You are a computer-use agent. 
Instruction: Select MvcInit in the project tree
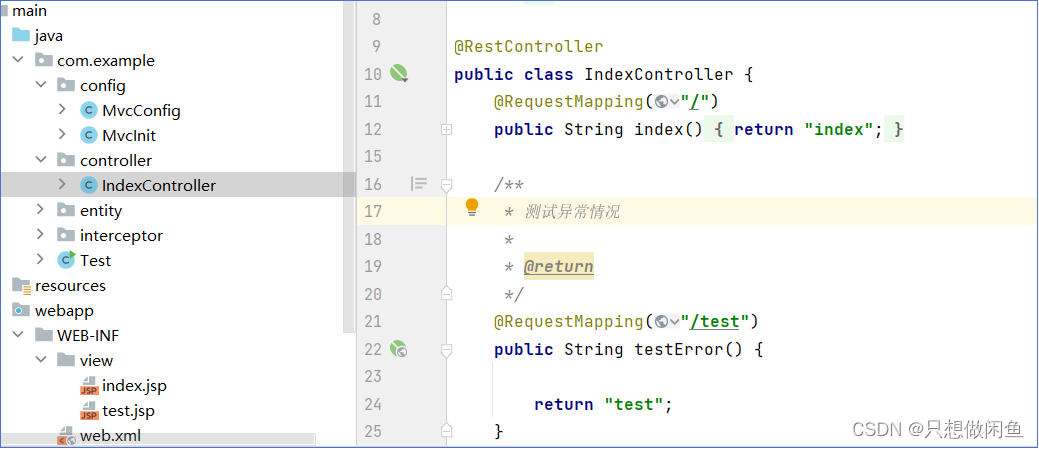128,135
